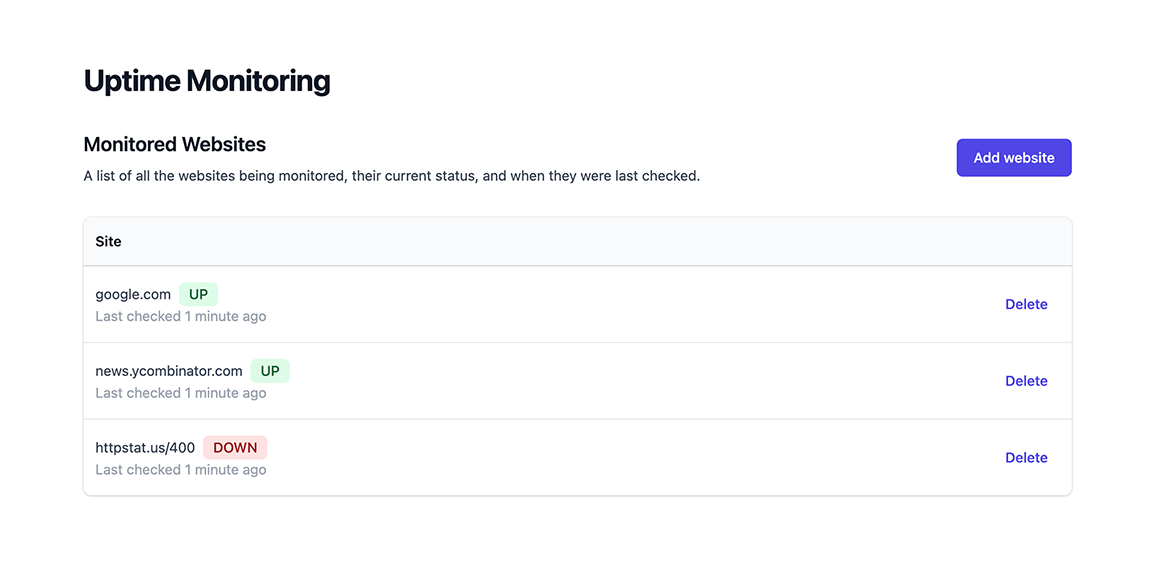Click the Site column header
The image size is (1156, 576).
pyautogui.click(x=108, y=241)
